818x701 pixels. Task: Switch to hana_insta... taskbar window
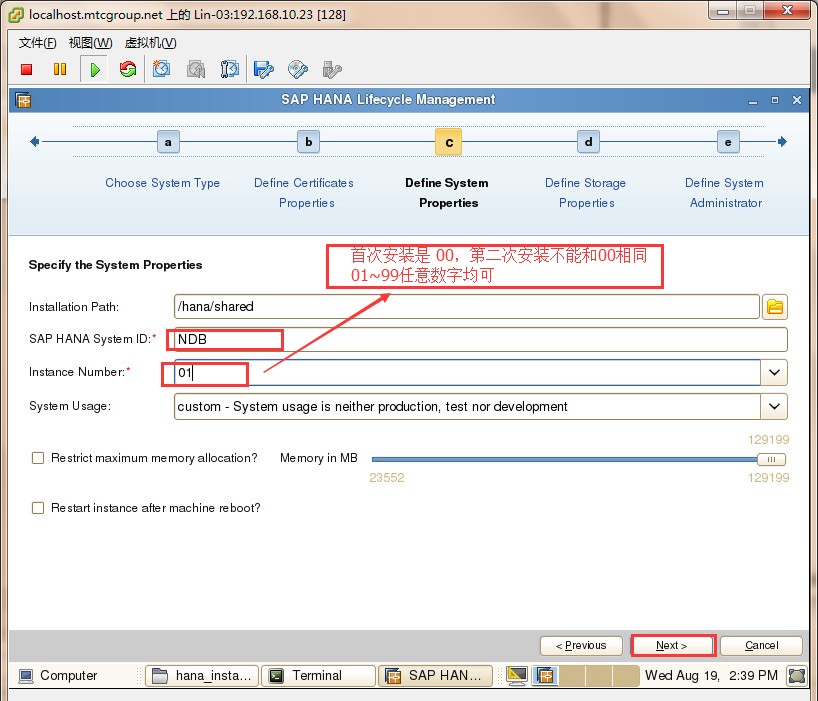click(202, 675)
